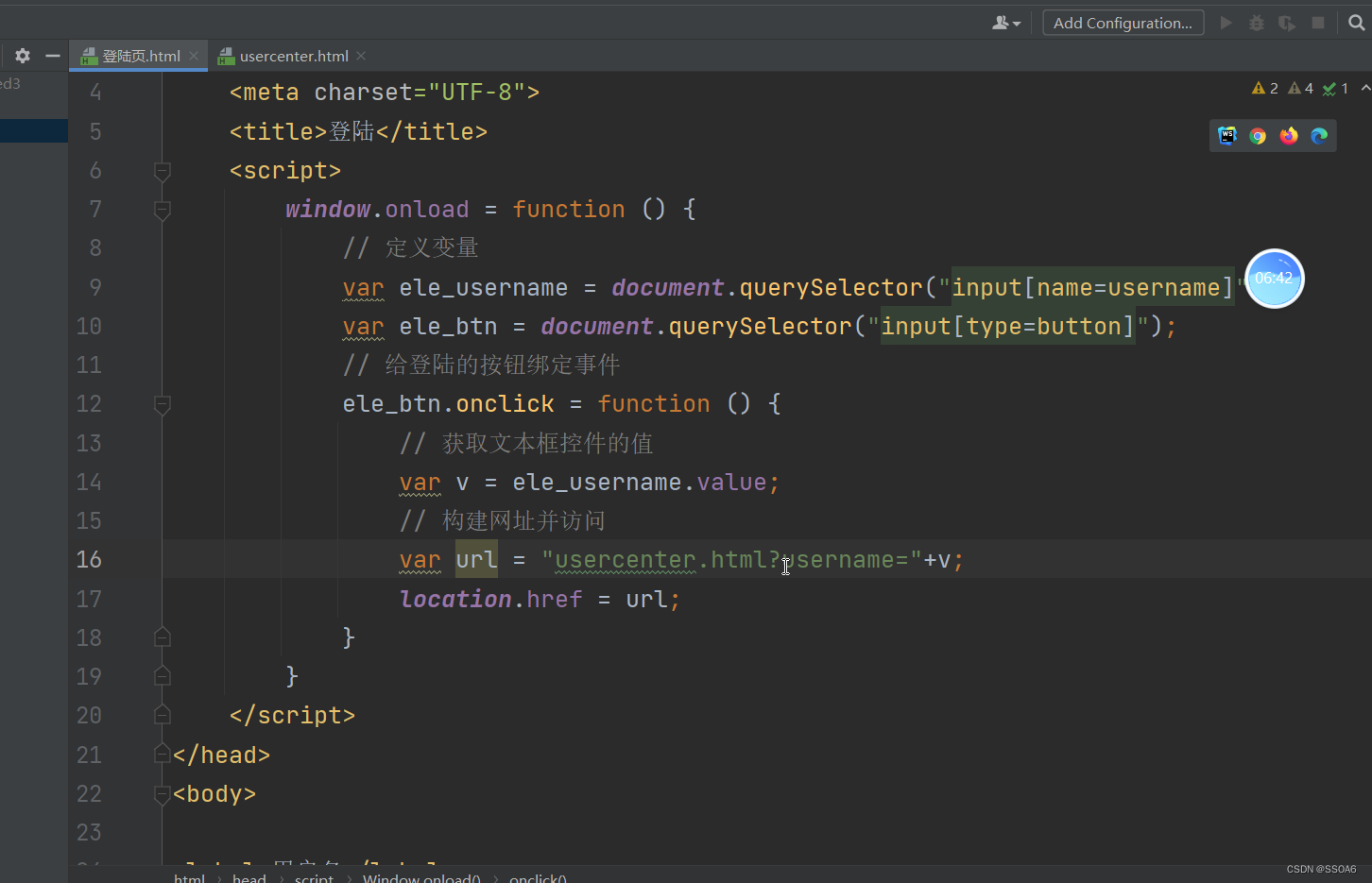Close the 登陆页.html tab
Screen dimensions: 1372x883
tap(194, 56)
